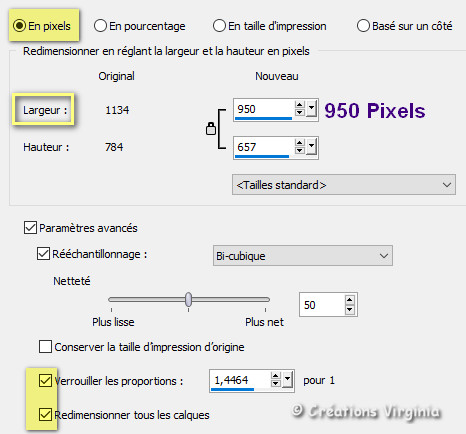The image size is (466, 434).
Task: Click the aspect ratio lock icon
Action: 211,128
